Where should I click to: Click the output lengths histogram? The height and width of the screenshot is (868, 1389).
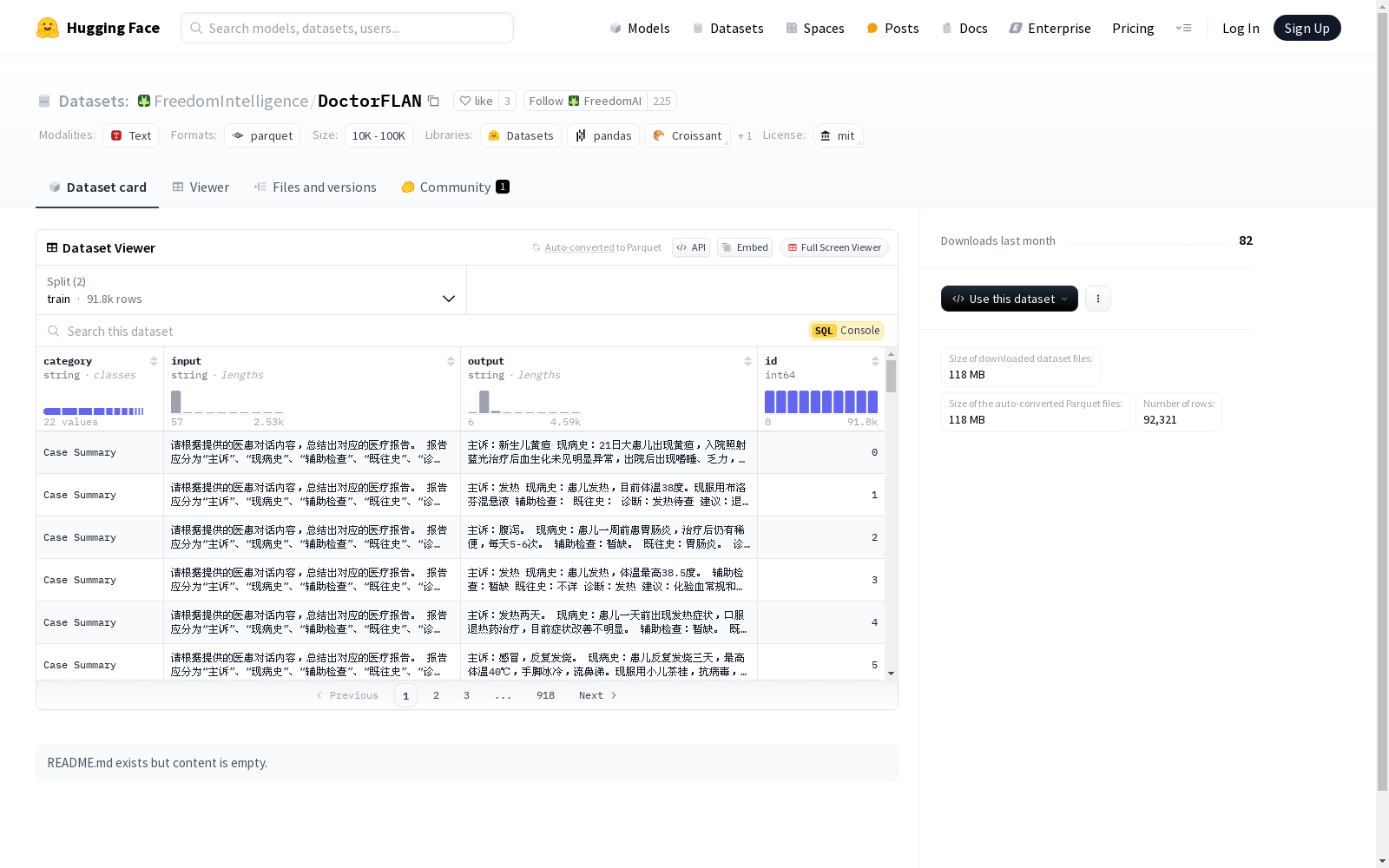(524, 402)
